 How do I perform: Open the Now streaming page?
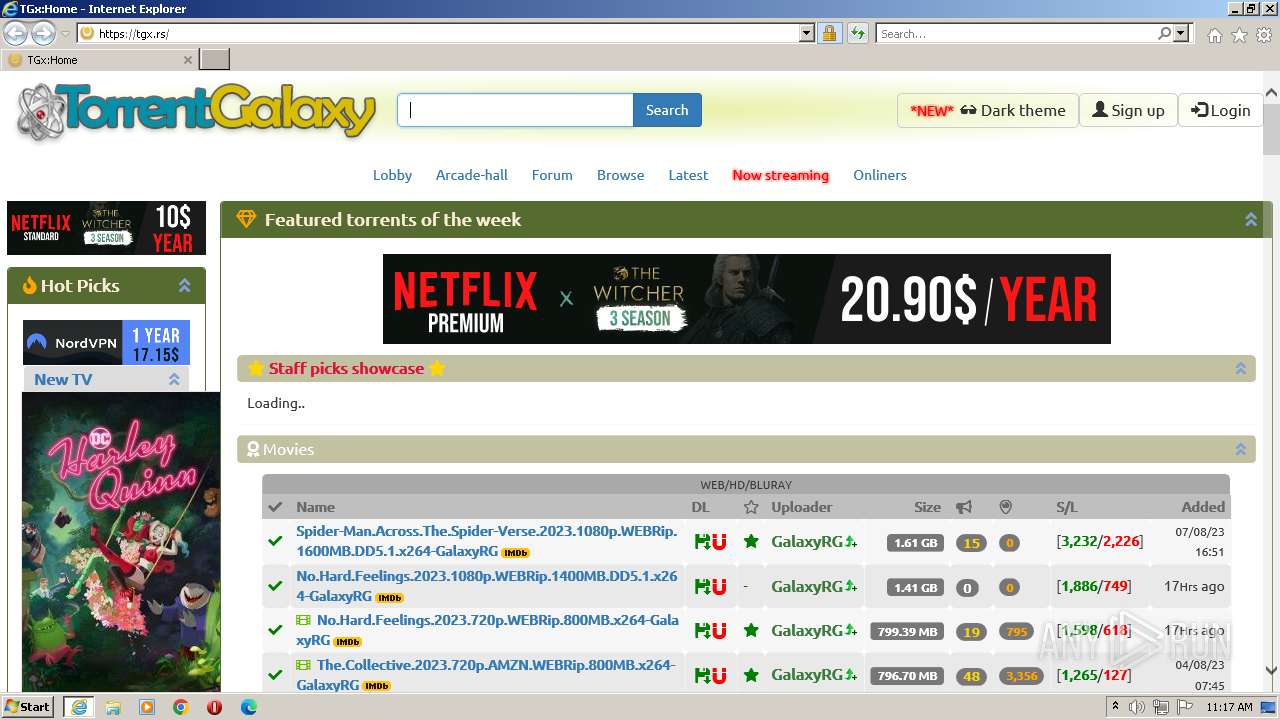pyautogui.click(x=780, y=175)
